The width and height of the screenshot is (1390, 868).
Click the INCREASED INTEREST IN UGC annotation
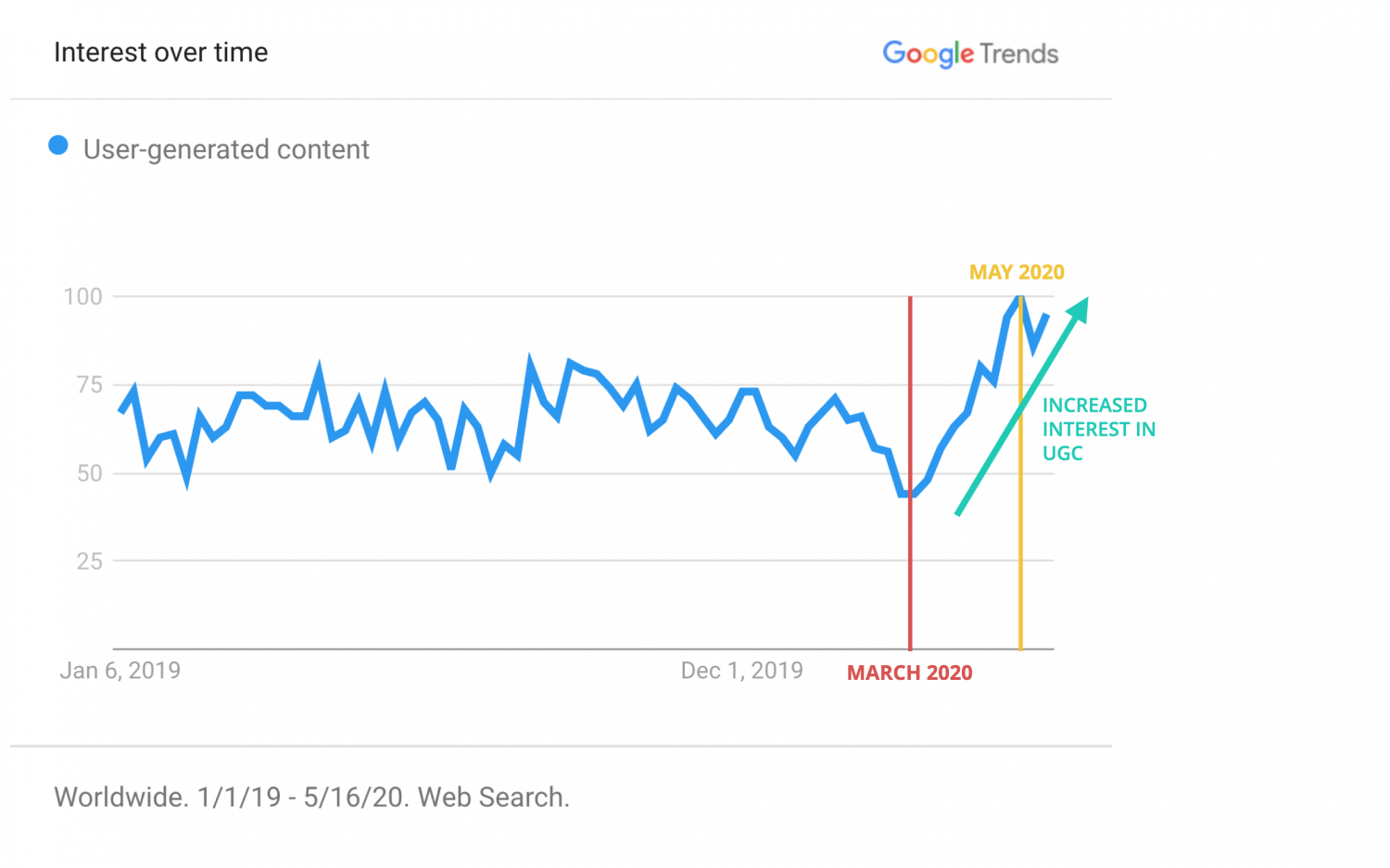click(1099, 429)
